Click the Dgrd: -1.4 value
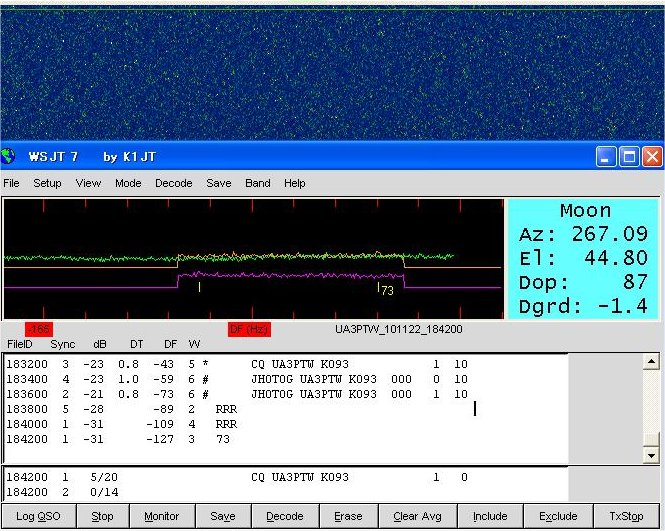 pos(584,306)
